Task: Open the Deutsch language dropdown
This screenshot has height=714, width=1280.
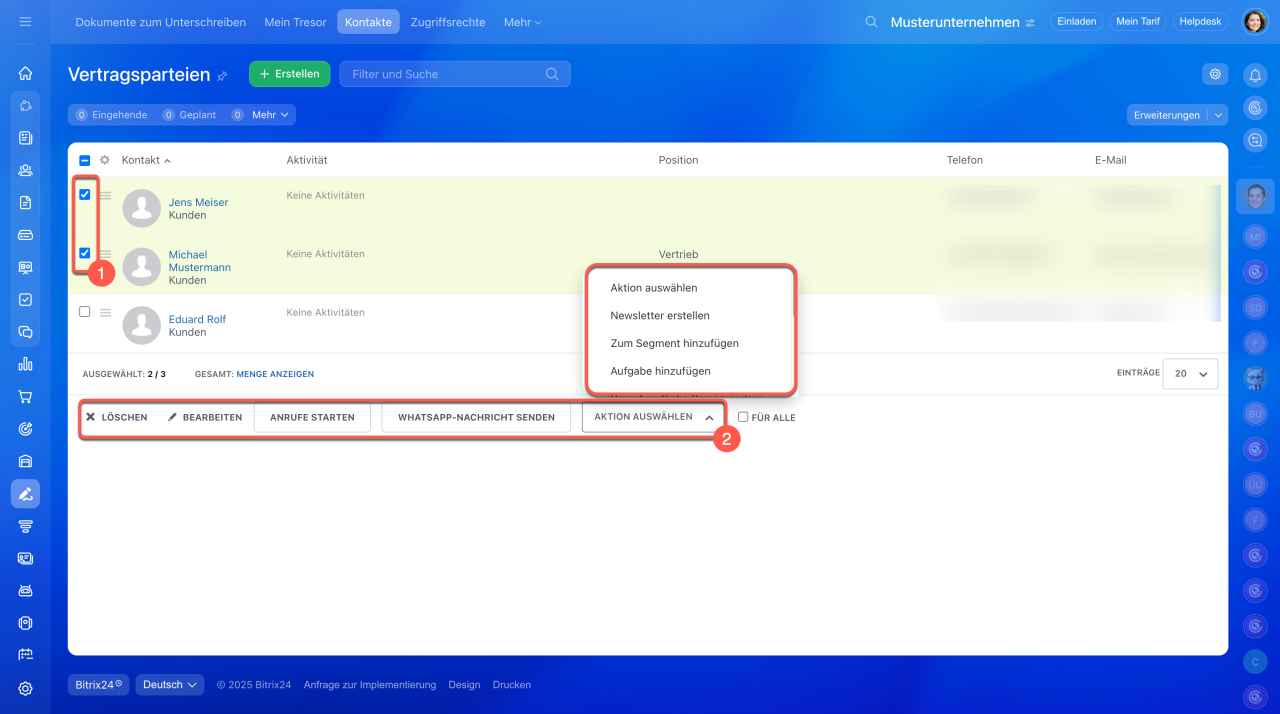Action: [170, 685]
